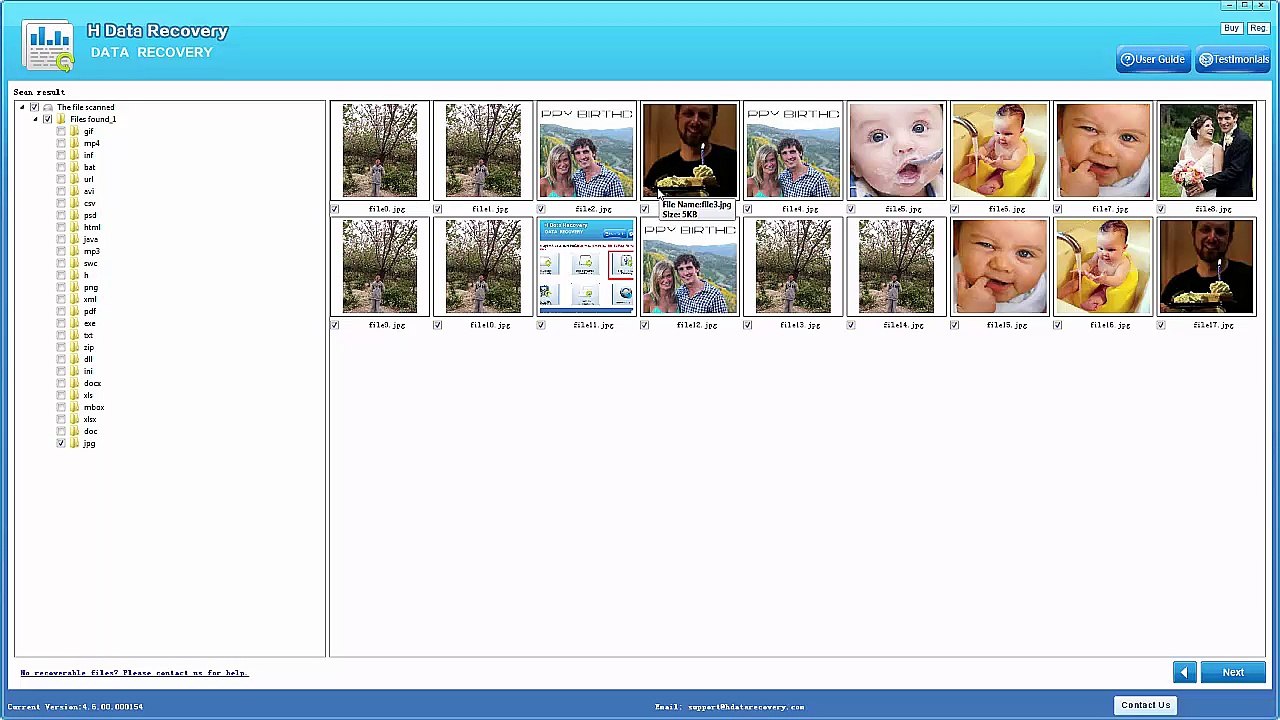Click the java folder icon

click(74, 239)
